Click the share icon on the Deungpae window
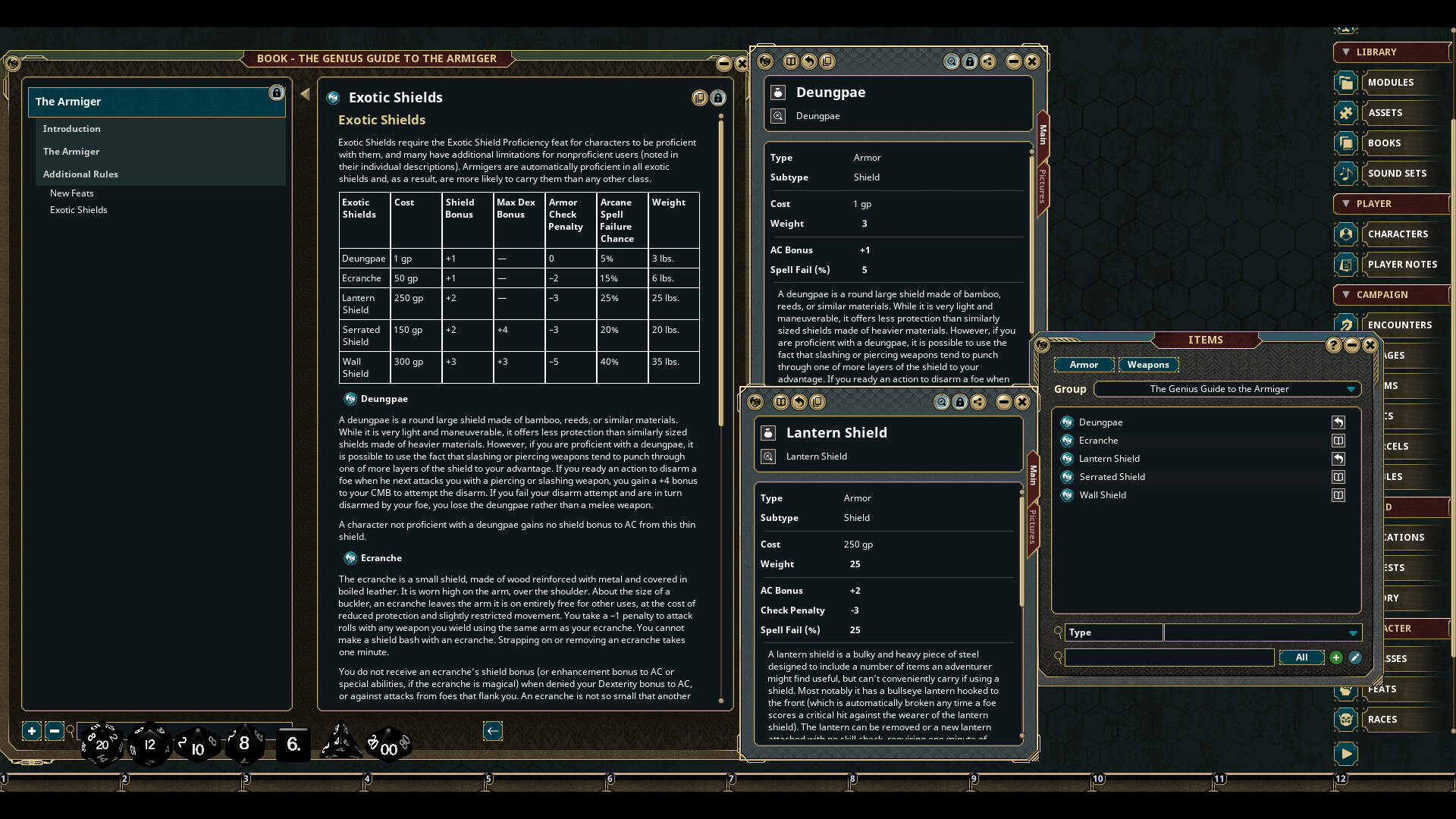1456x819 pixels. 989,61
